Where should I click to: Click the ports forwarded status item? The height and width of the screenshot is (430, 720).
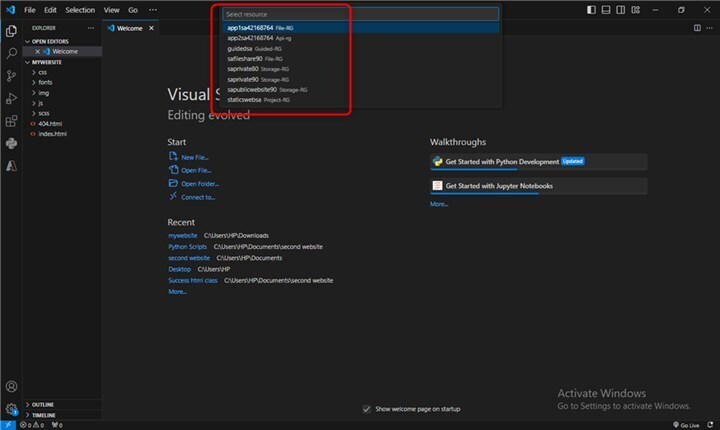[57, 425]
